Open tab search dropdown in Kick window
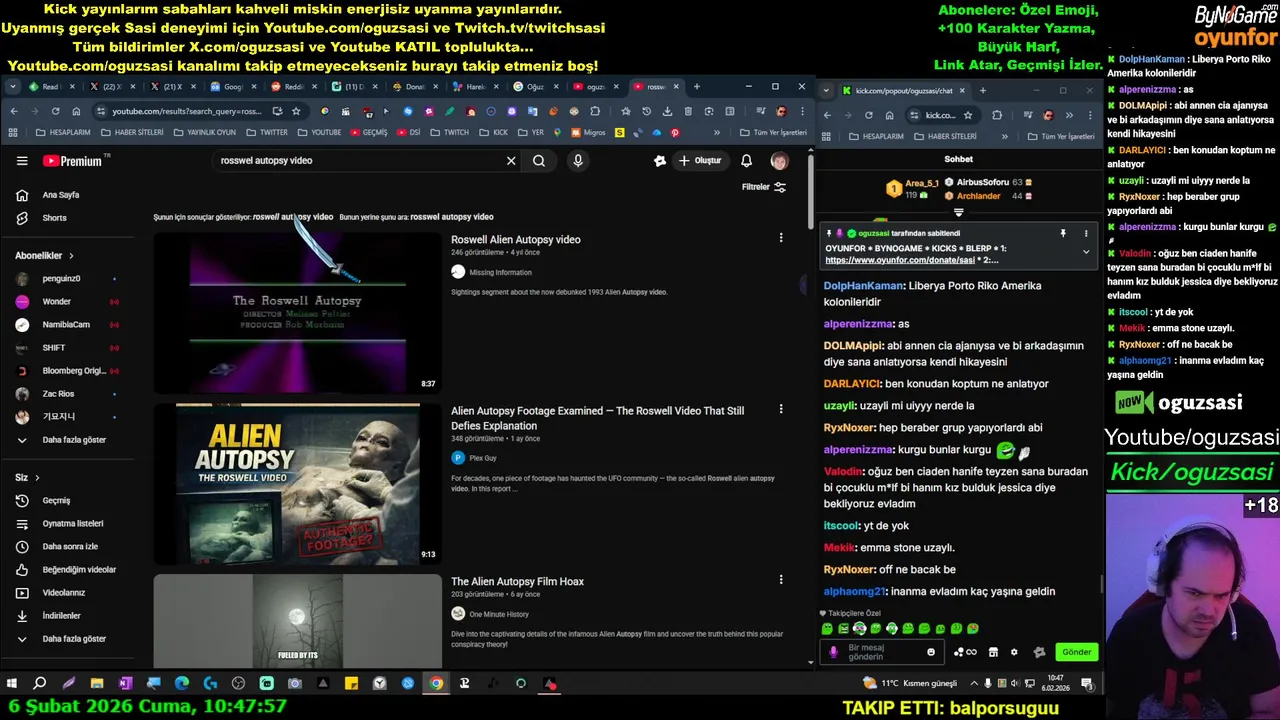The image size is (1280, 720). click(x=827, y=91)
